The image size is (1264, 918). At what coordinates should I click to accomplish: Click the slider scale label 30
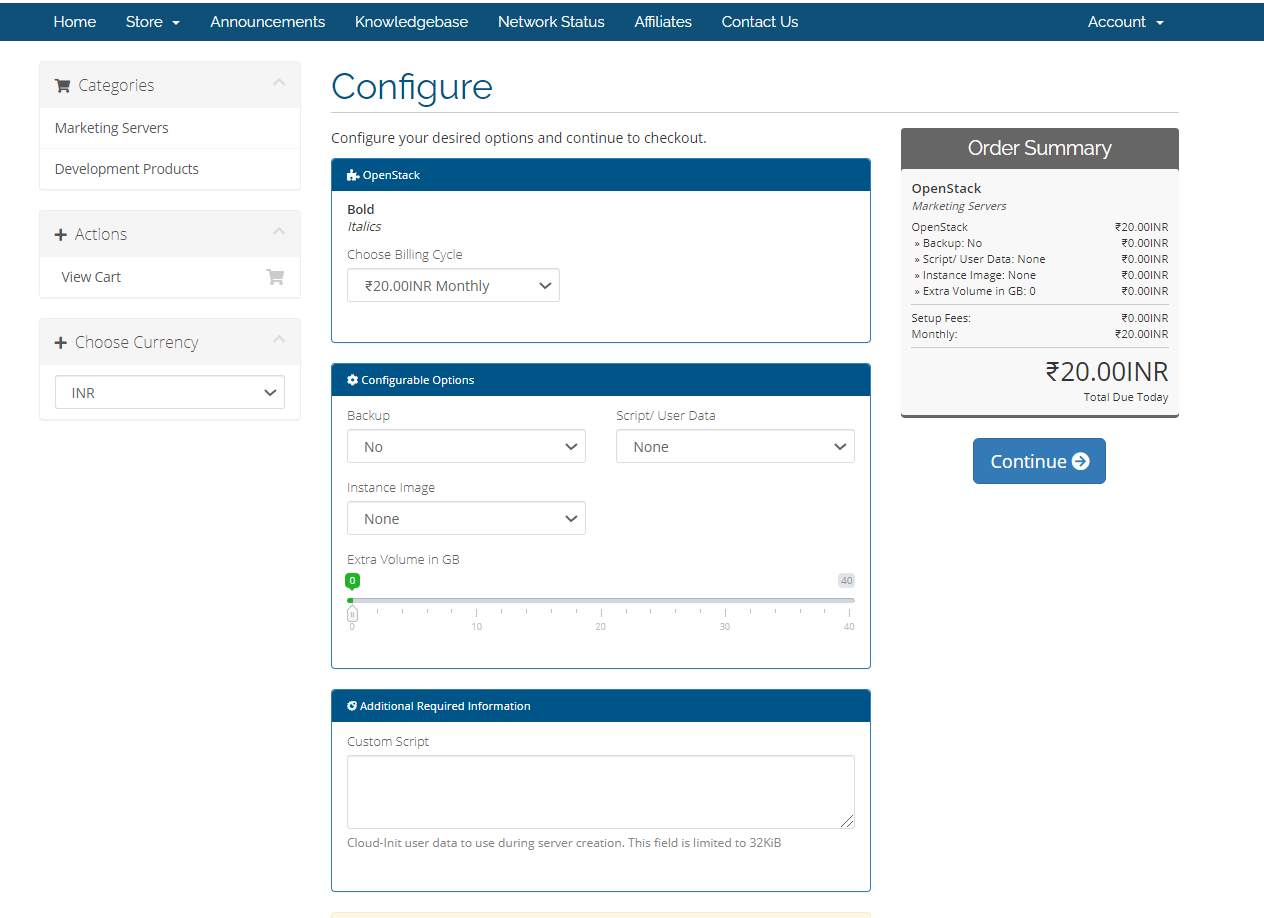725,627
